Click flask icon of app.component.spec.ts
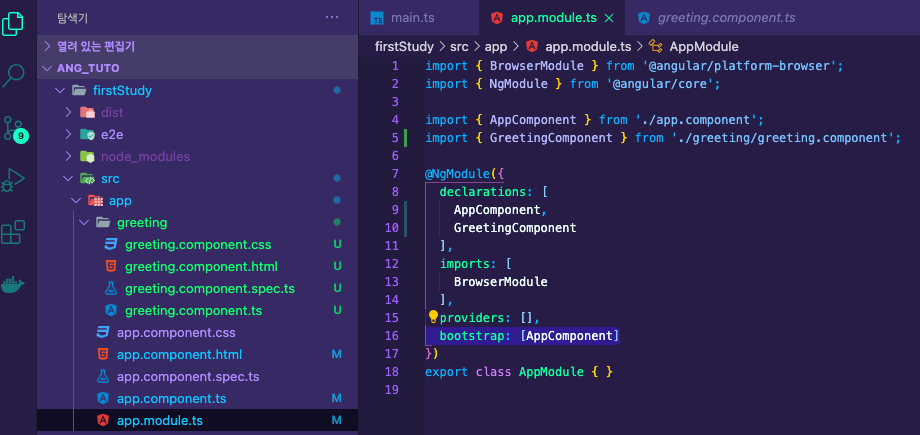The height and width of the screenshot is (435, 920). 103,376
